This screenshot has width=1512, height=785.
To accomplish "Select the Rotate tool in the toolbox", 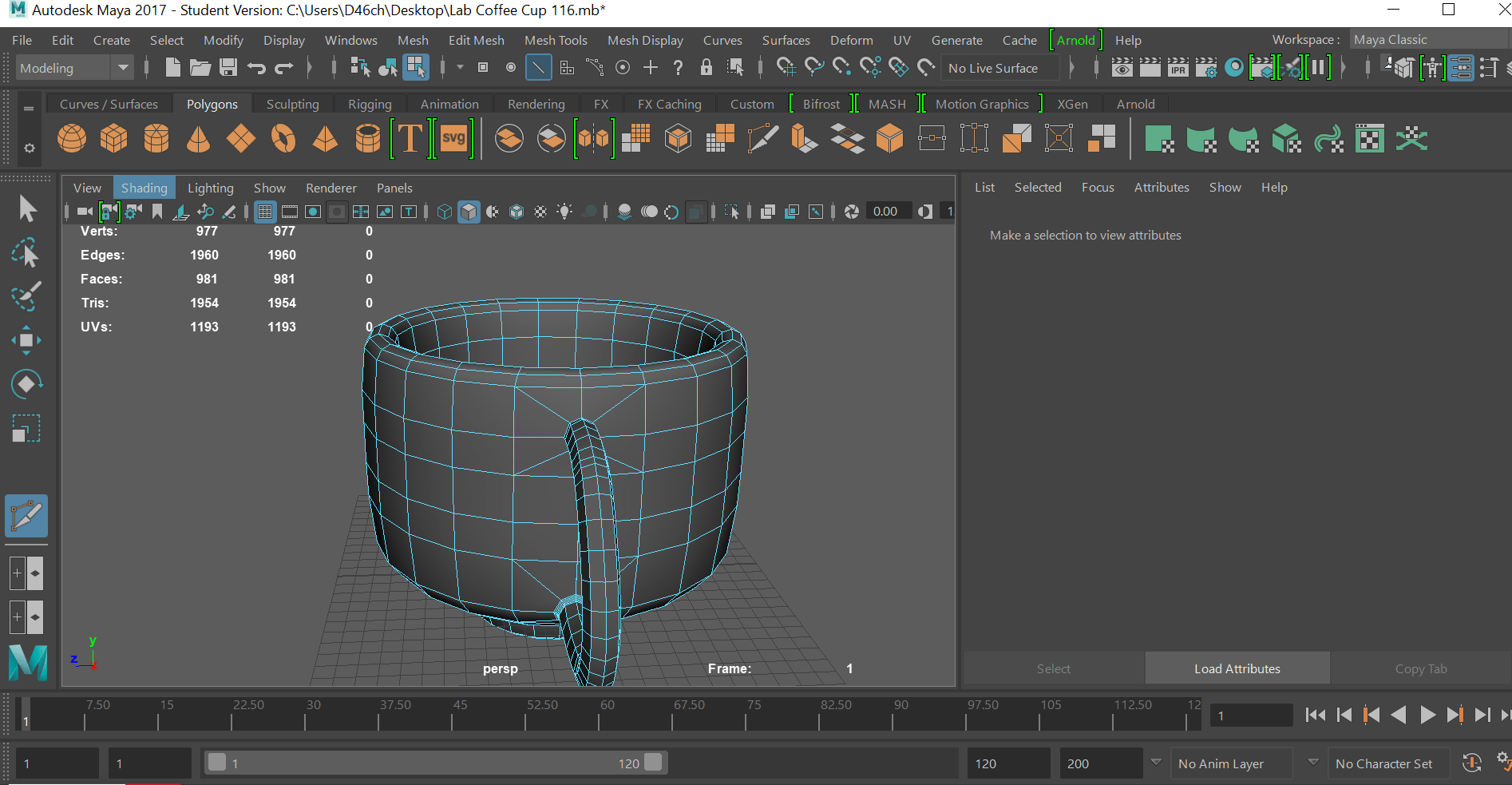I will [x=26, y=384].
